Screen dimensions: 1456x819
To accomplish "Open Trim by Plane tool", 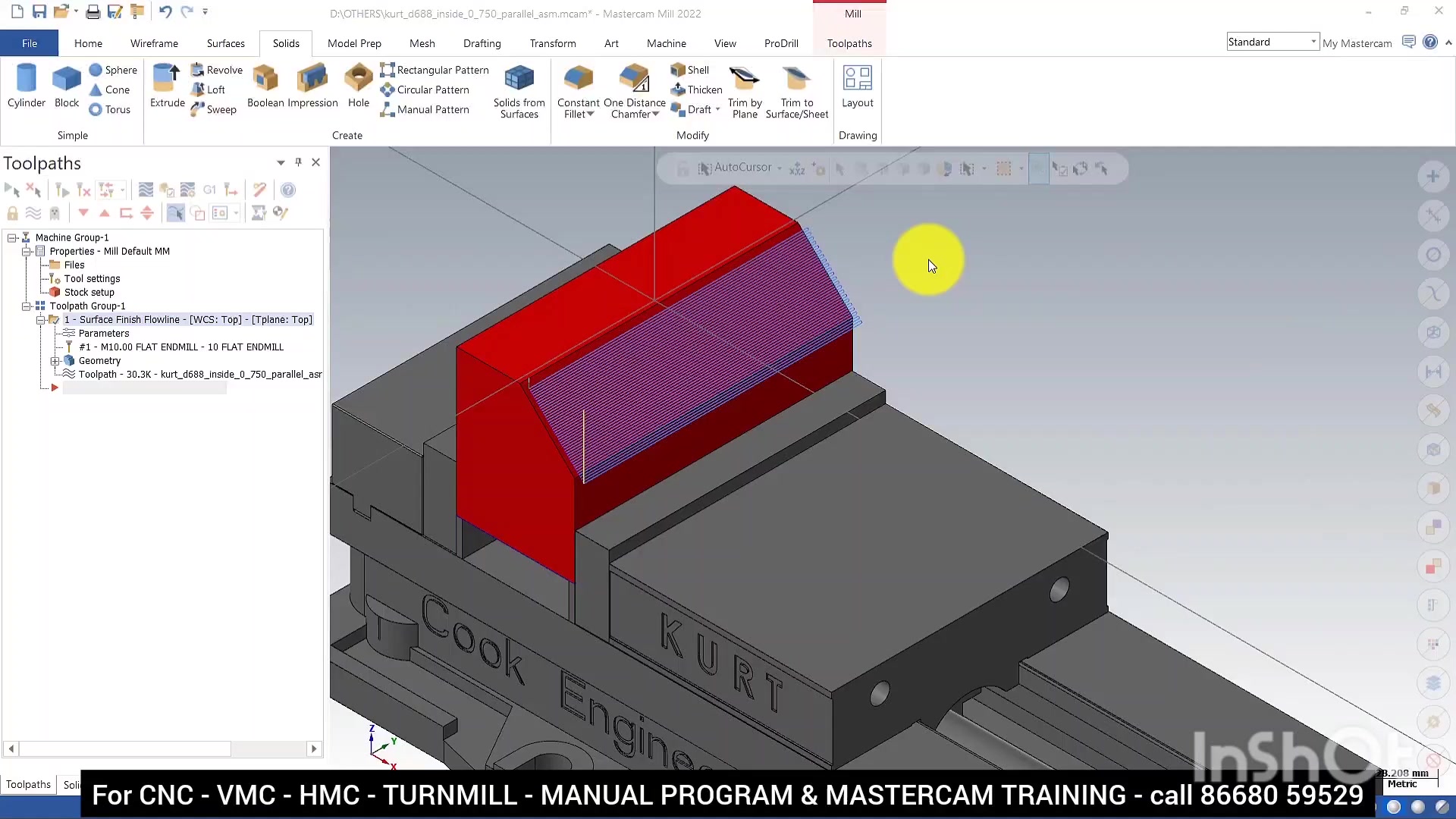I will coord(745,92).
